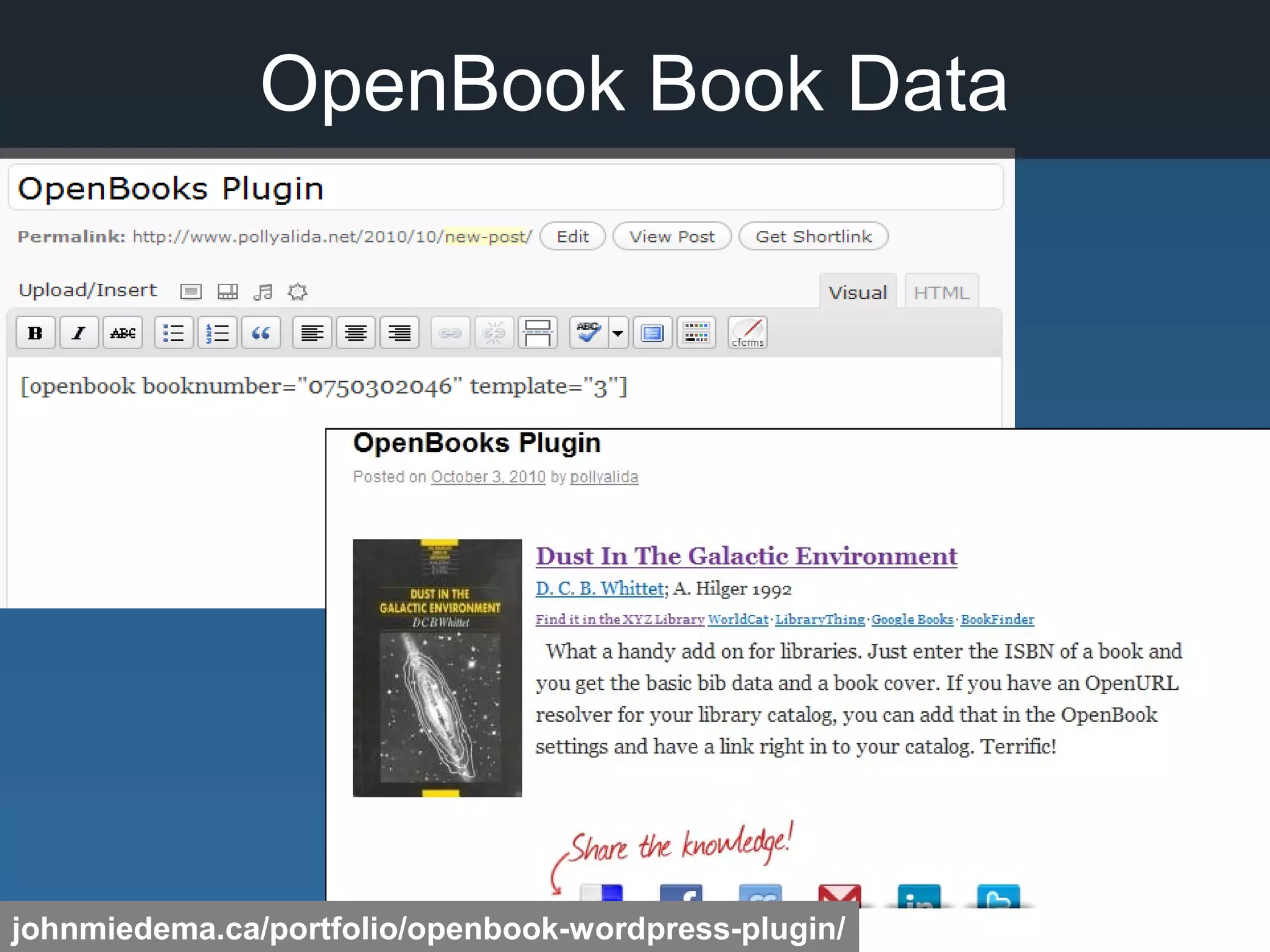The width and height of the screenshot is (1270, 952).
Task: Toggle fullscreen editing mode
Action: pyautogui.click(x=652, y=333)
